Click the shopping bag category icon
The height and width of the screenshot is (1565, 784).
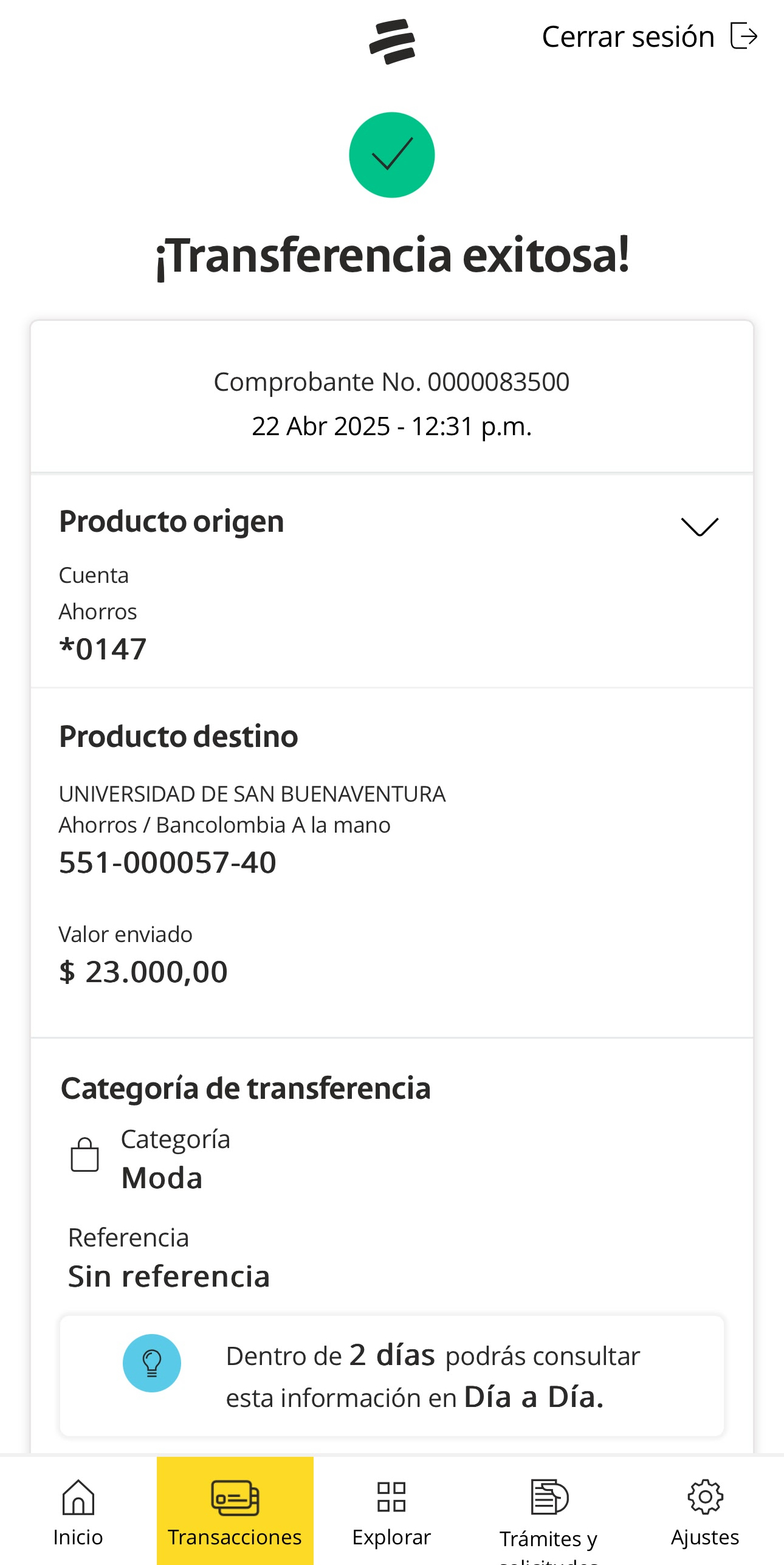coord(84,1154)
